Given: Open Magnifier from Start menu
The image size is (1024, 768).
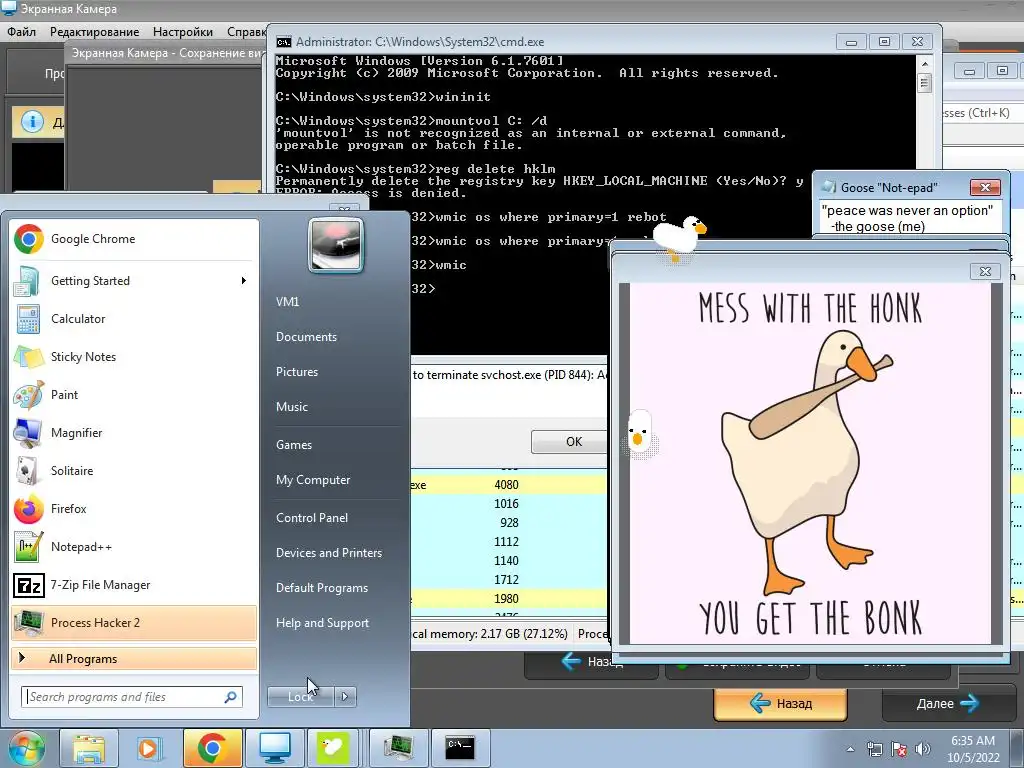Looking at the screenshot, I should coord(134,432).
